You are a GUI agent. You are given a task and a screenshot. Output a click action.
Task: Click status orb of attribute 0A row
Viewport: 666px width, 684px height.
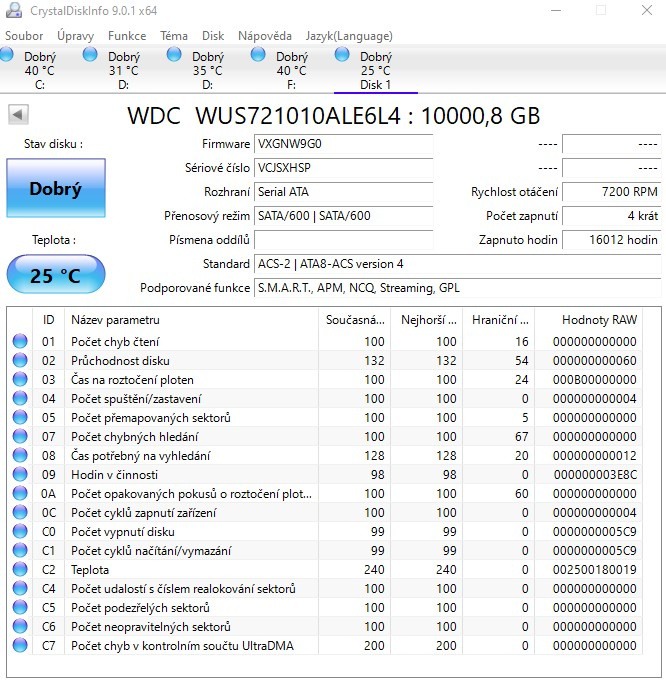20,493
